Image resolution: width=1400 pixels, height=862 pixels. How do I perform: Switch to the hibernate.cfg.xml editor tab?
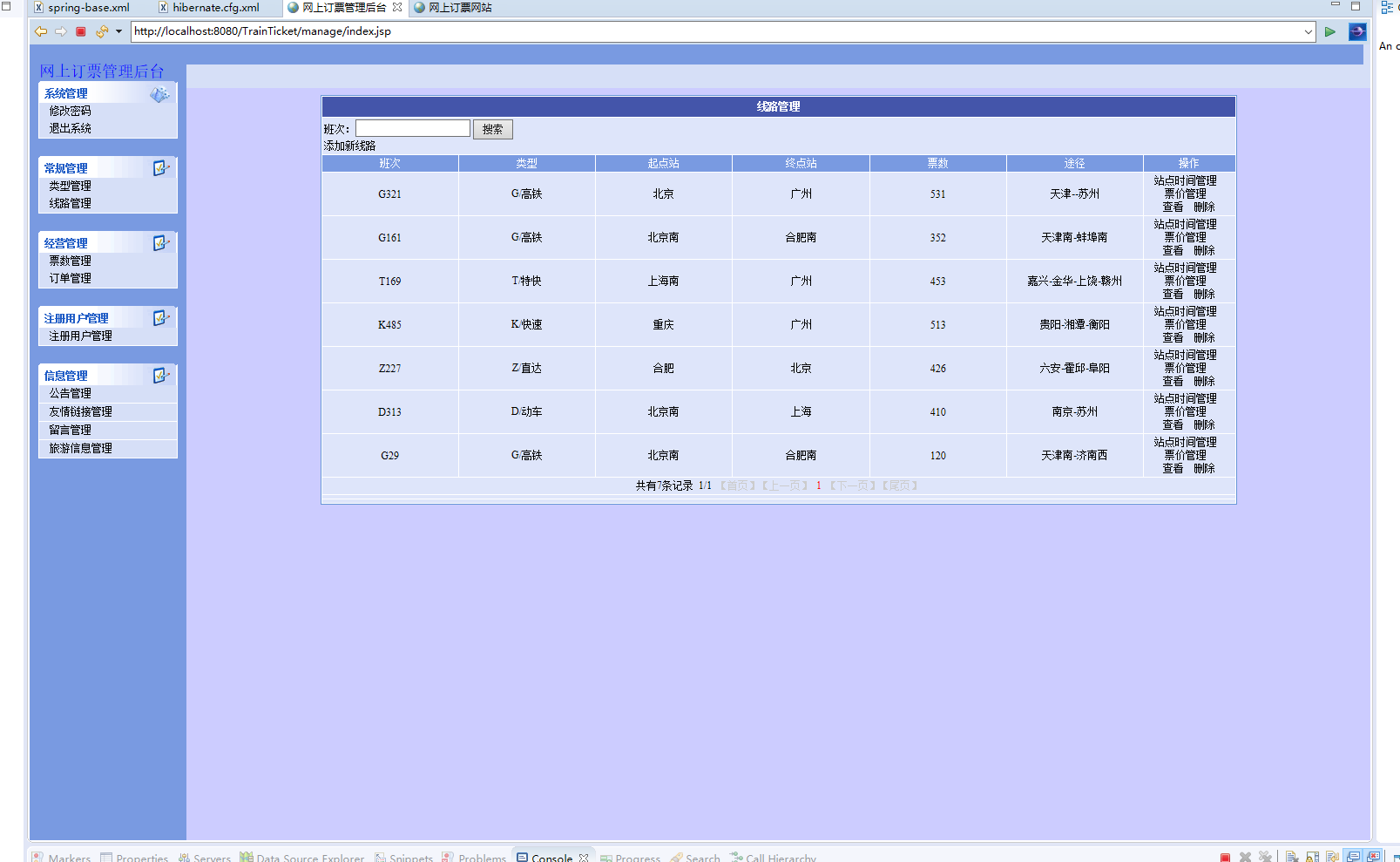[x=209, y=7]
